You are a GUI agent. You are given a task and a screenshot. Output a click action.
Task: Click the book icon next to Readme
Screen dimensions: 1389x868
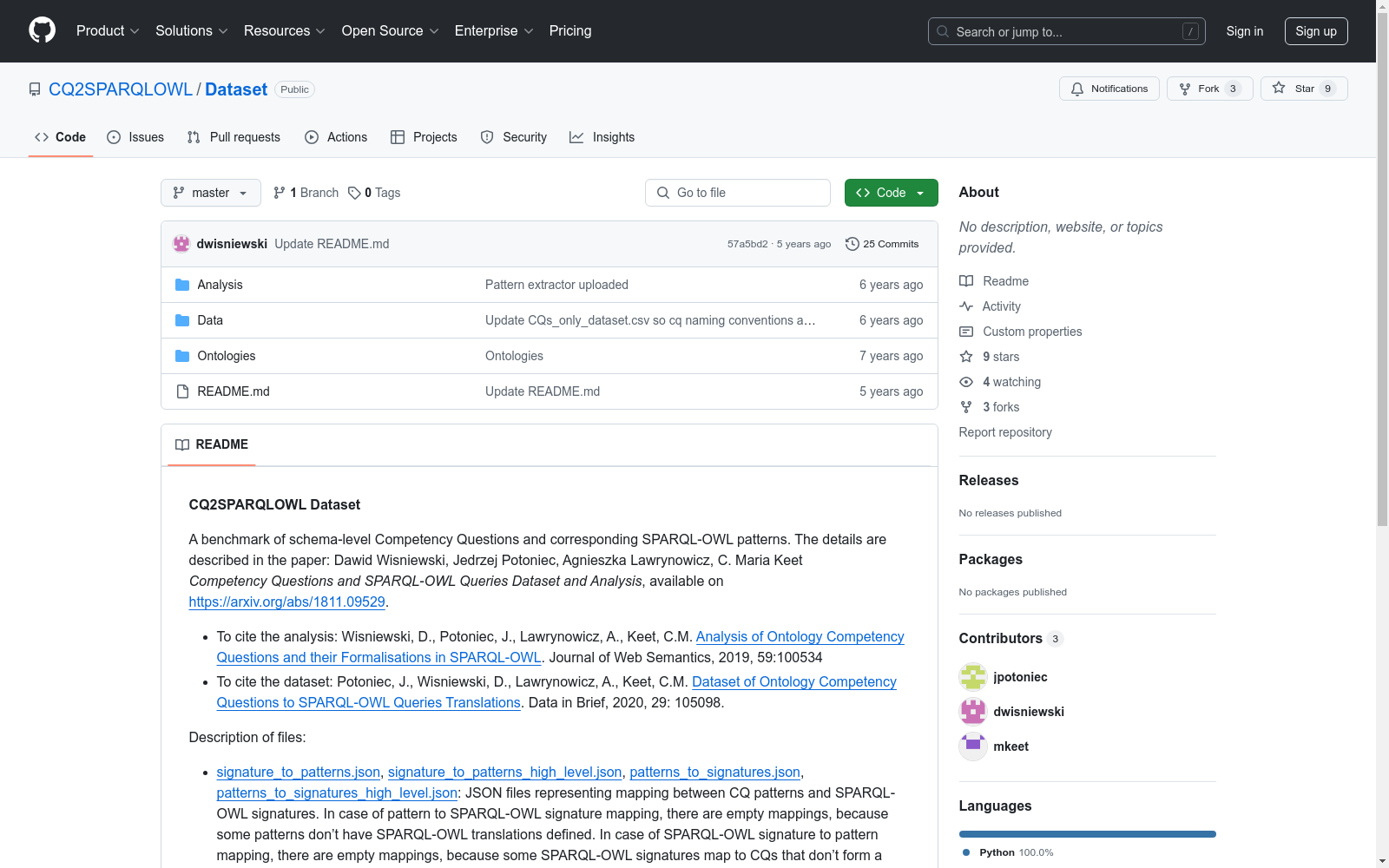click(966, 281)
